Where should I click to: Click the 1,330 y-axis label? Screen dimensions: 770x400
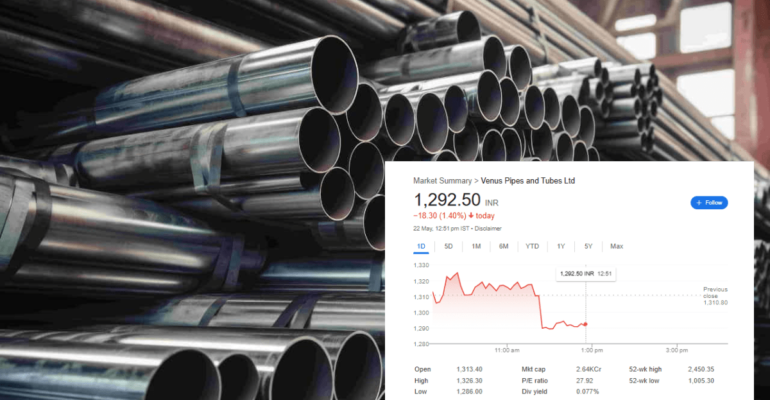click(421, 266)
